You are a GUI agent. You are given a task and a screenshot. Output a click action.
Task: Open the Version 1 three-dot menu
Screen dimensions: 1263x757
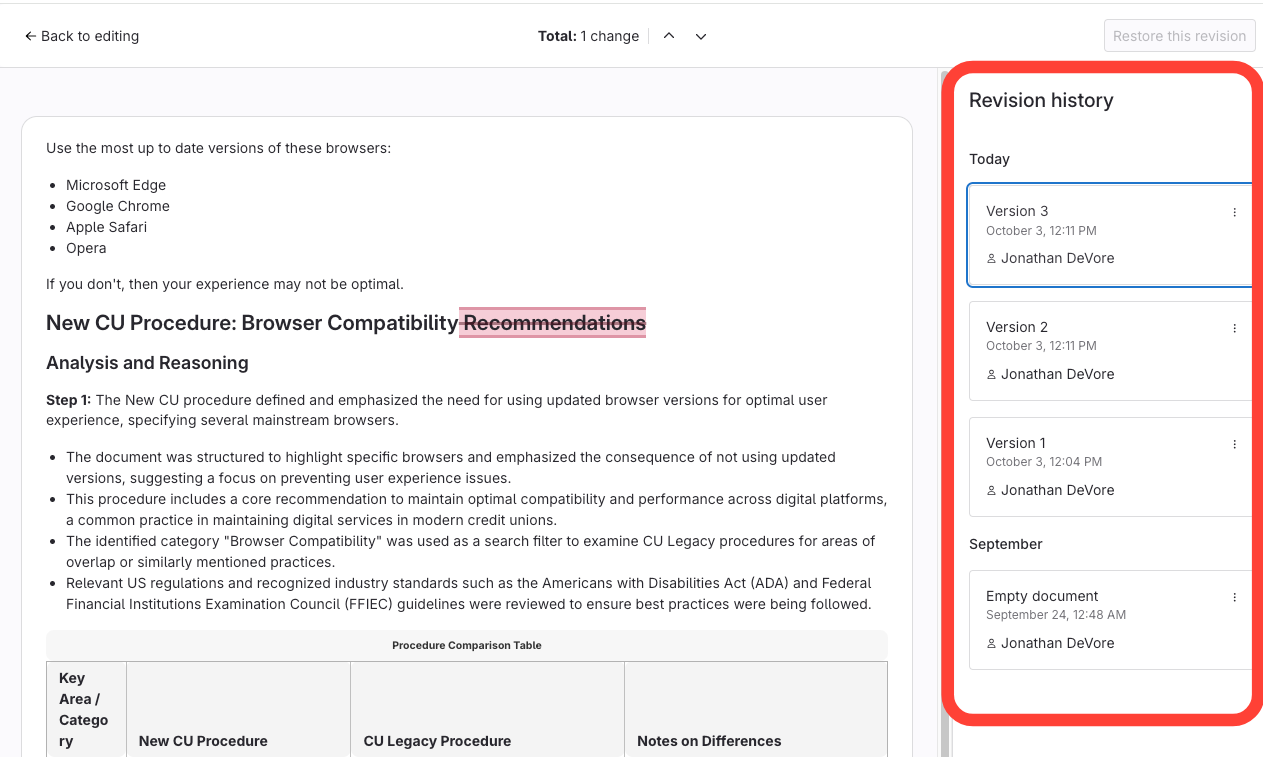1234,444
